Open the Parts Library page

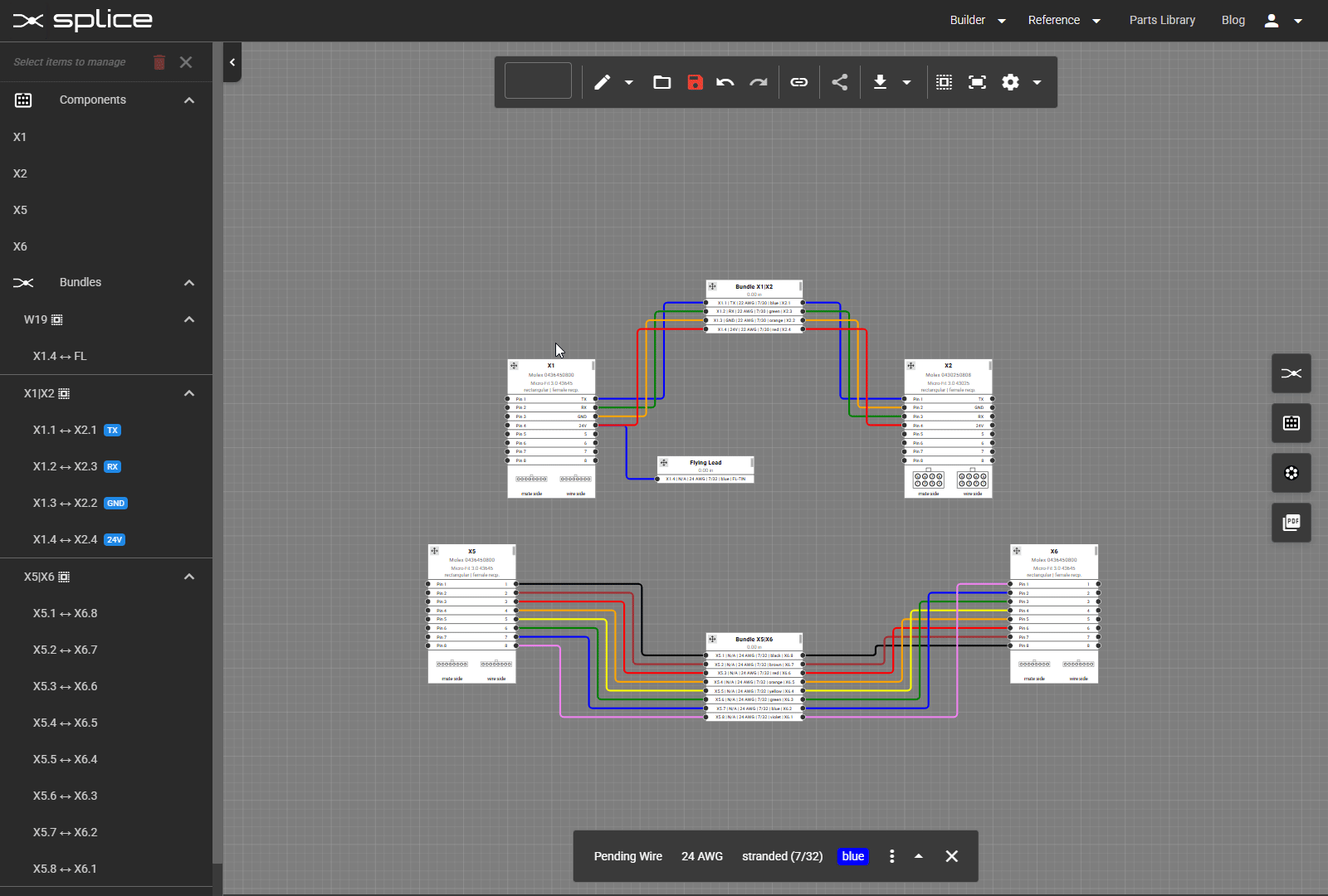(x=1162, y=20)
